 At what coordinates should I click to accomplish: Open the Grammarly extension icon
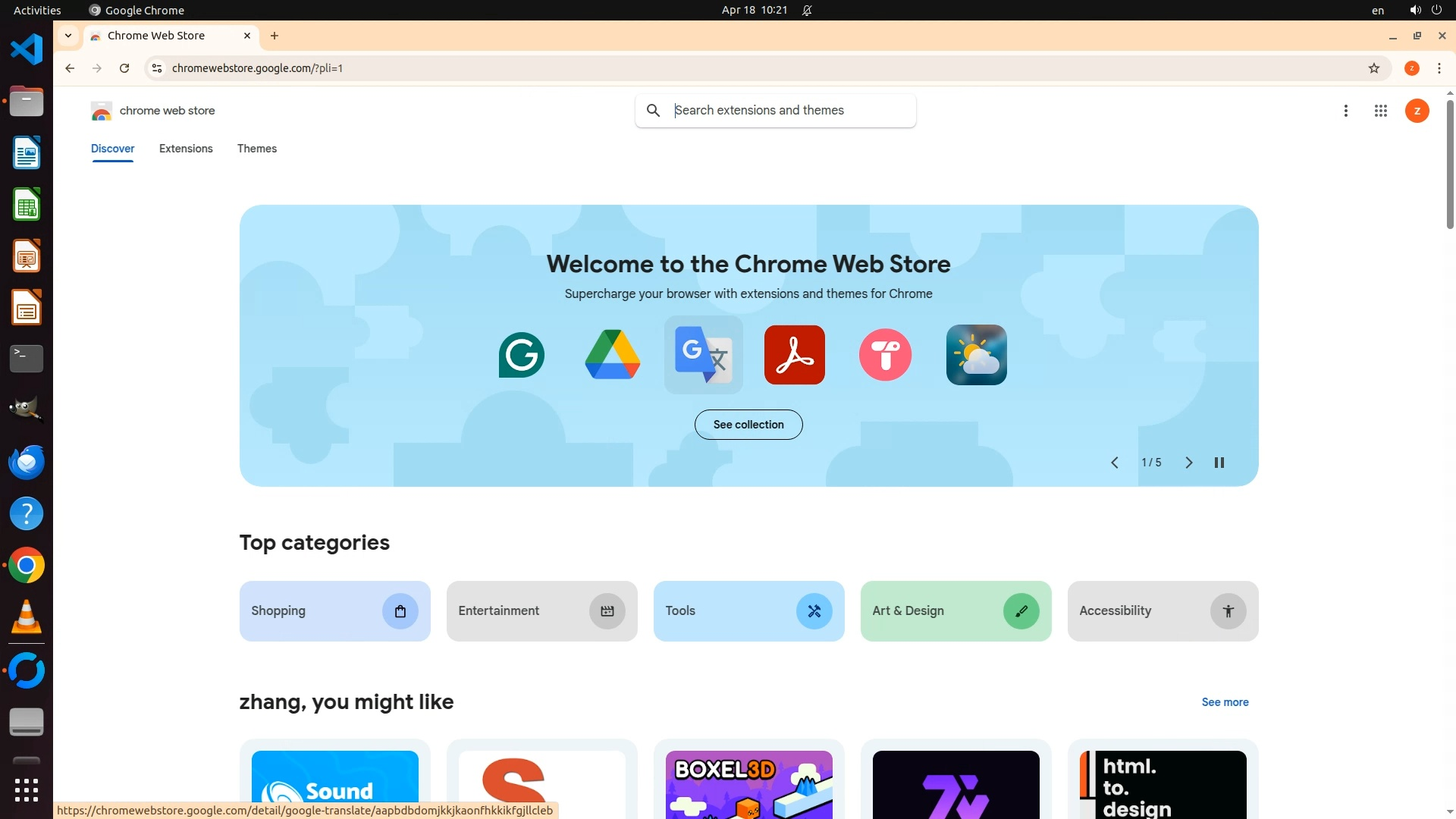[521, 355]
